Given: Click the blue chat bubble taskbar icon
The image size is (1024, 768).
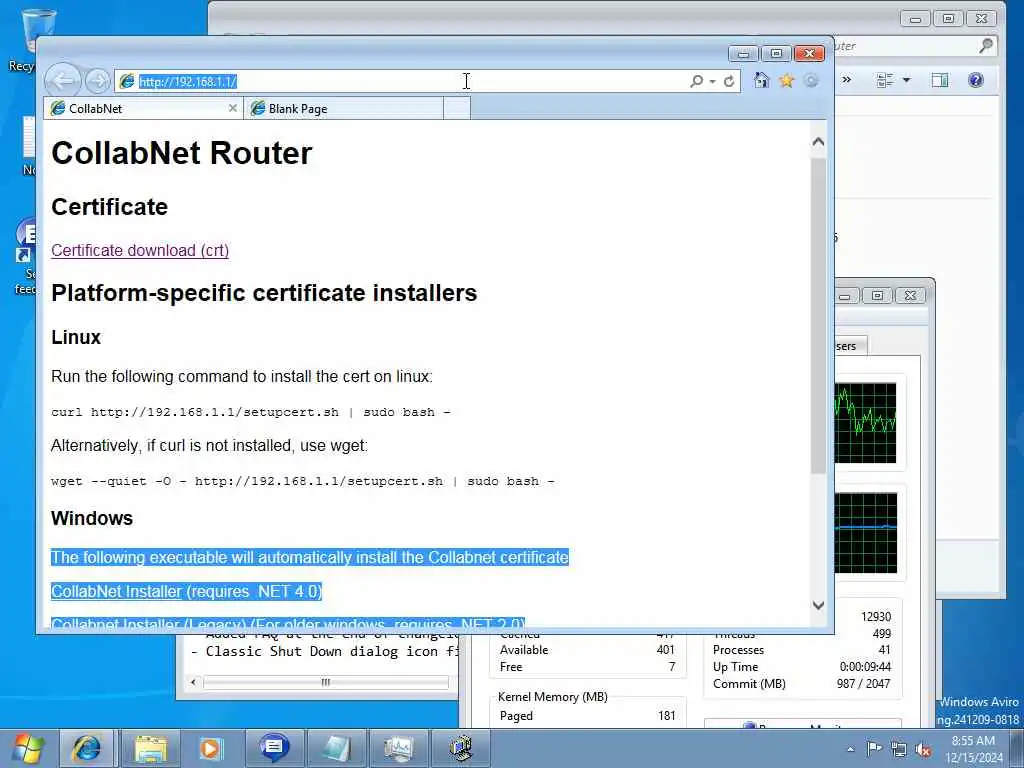Looking at the screenshot, I should tap(274, 748).
